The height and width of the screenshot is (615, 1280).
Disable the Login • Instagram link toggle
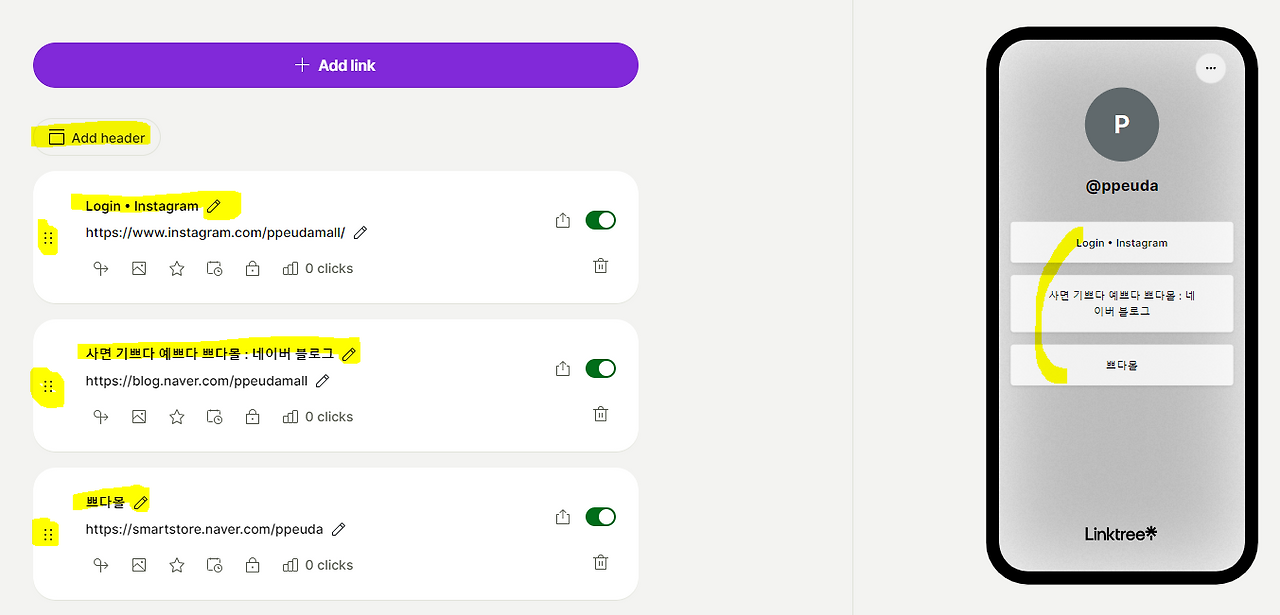pyautogui.click(x=600, y=220)
